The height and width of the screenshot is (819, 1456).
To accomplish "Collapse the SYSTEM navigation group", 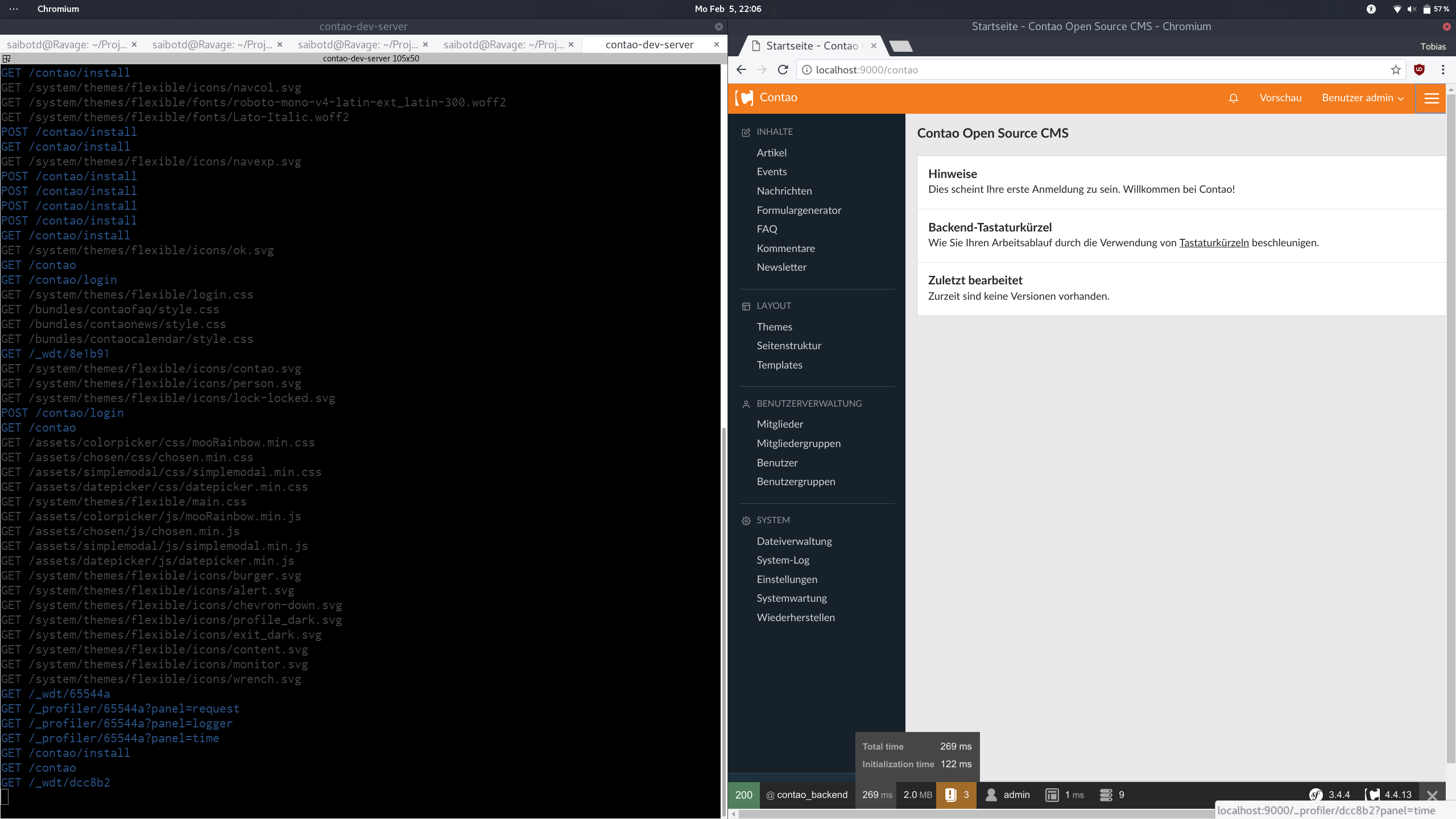I will [773, 520].
